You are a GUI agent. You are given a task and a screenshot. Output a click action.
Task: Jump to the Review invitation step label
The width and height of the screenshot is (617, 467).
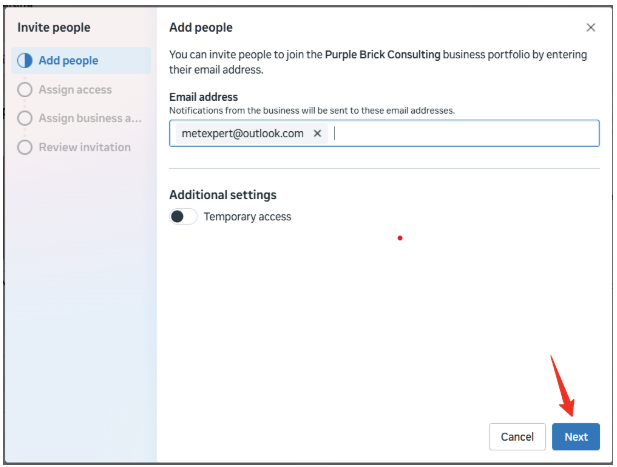tap(84, 147)
